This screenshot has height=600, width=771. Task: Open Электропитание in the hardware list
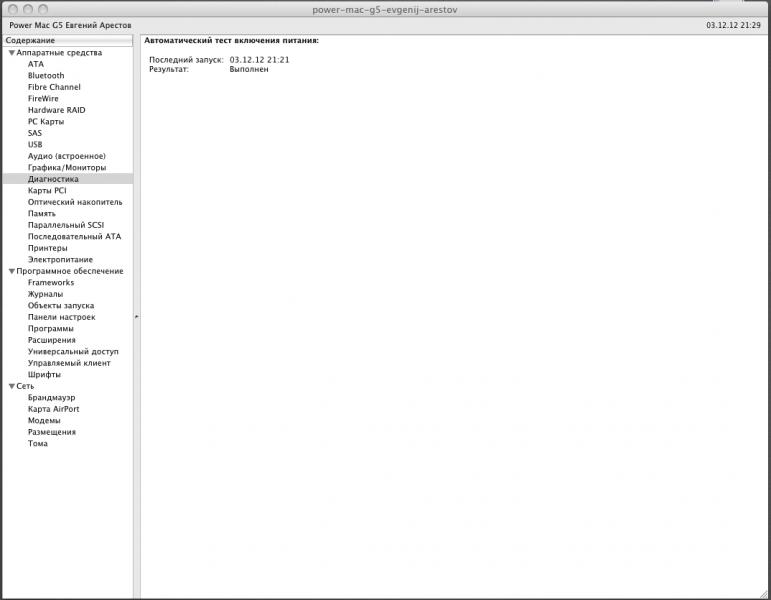[60, 259]
